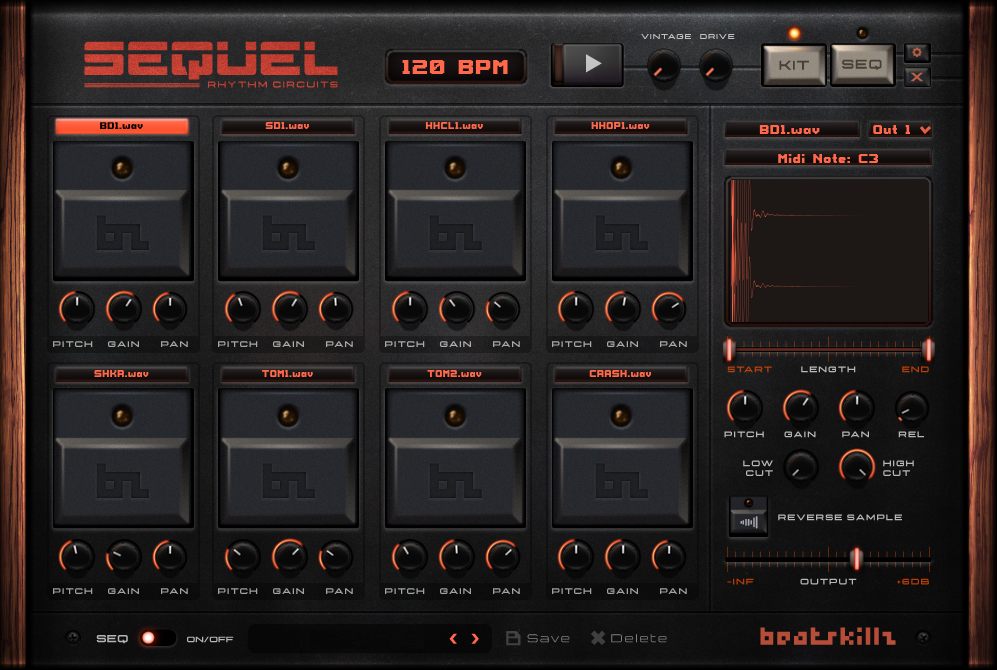Click the HIGH CUT knob
Viewport: 997px width, 670px height.
click(x=857, y=467)
